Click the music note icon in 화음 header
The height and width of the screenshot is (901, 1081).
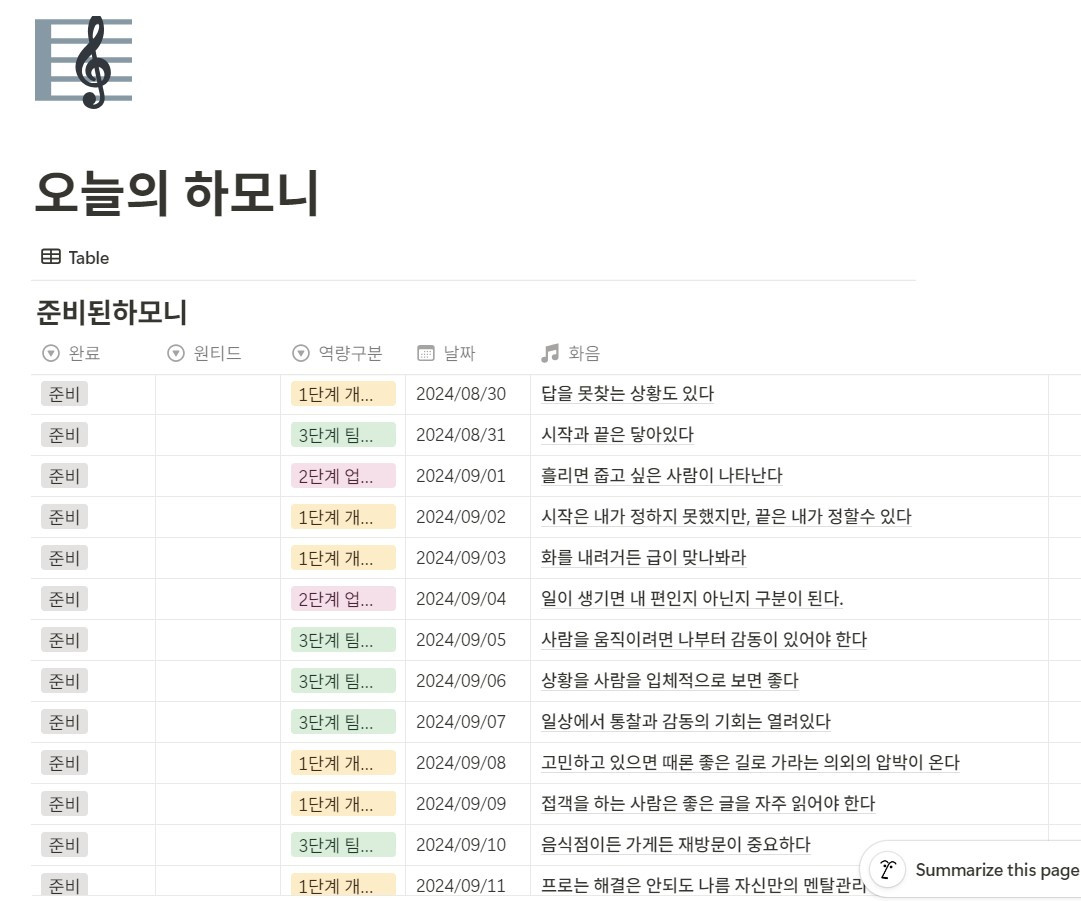(x=550, y=354)
